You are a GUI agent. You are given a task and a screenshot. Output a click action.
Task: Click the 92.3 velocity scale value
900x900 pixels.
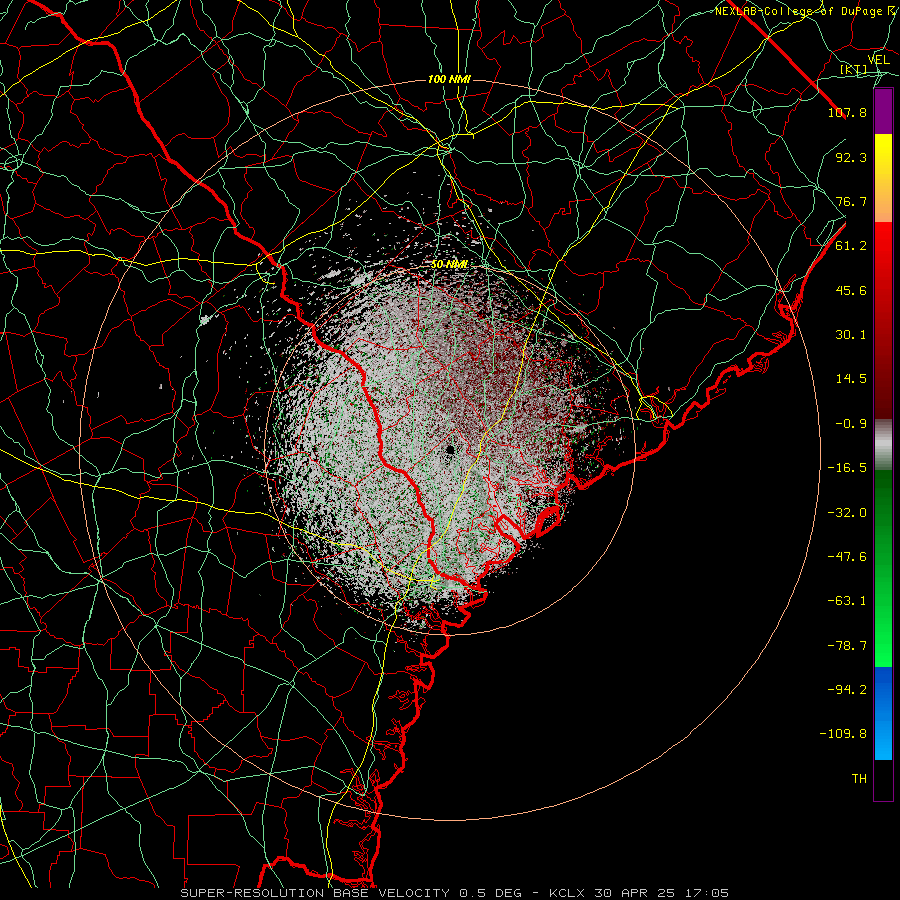(851, 157)
